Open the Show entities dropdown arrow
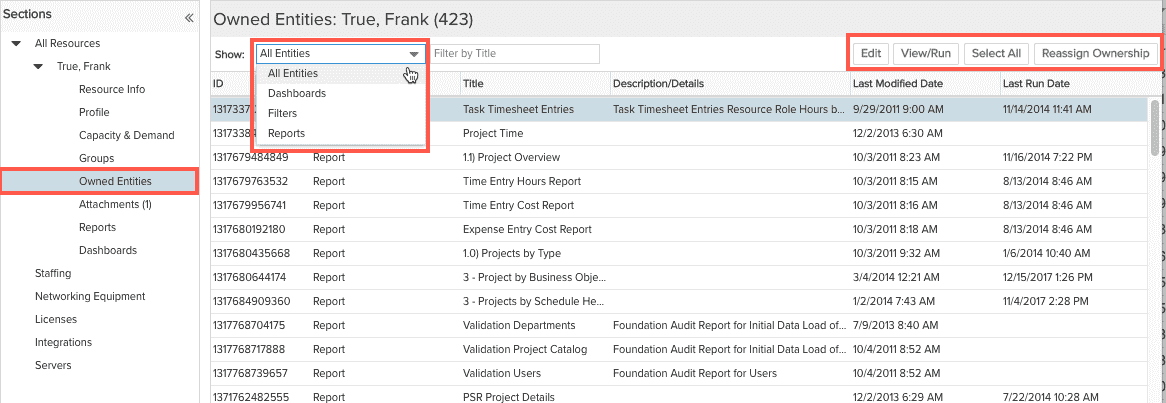The width and height of the screenshot is (1166, 403). tap(413, 54)
